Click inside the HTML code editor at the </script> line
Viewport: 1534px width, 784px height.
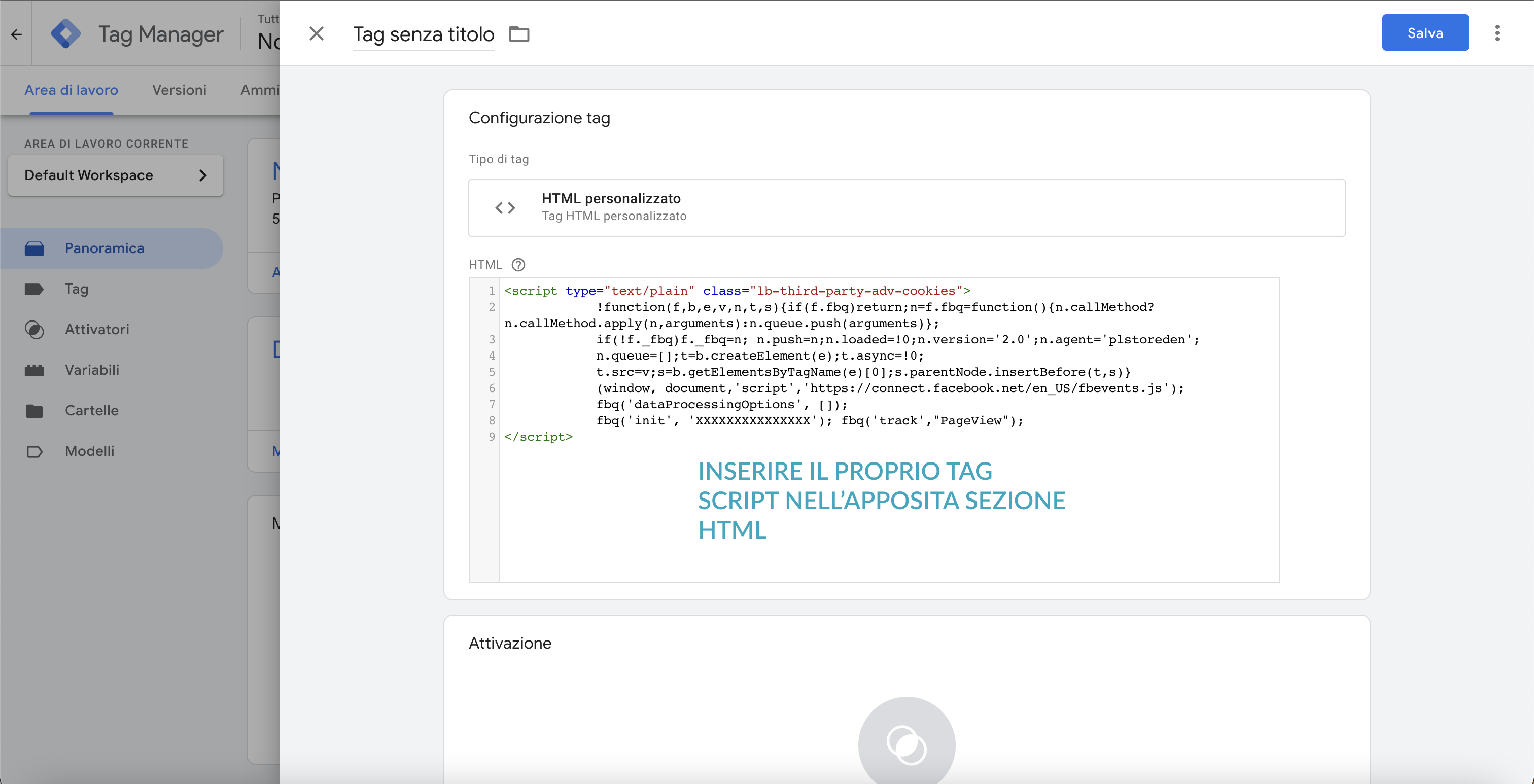point(538,436)
